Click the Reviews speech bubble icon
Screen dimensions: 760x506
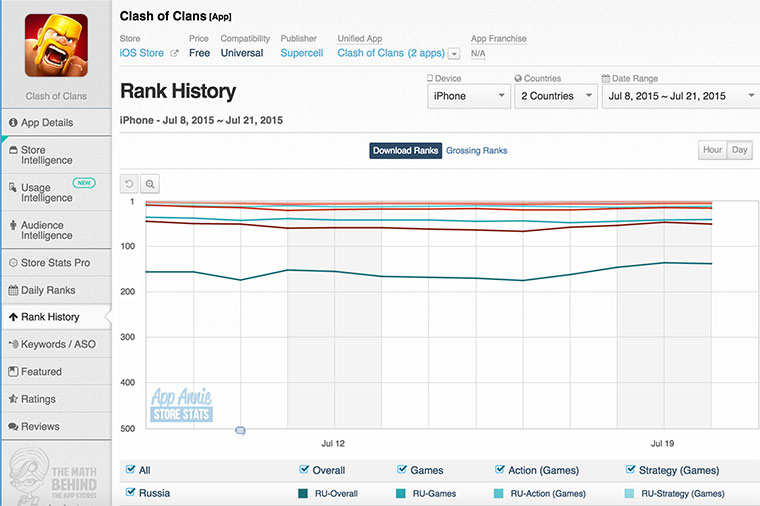(13, 427)
